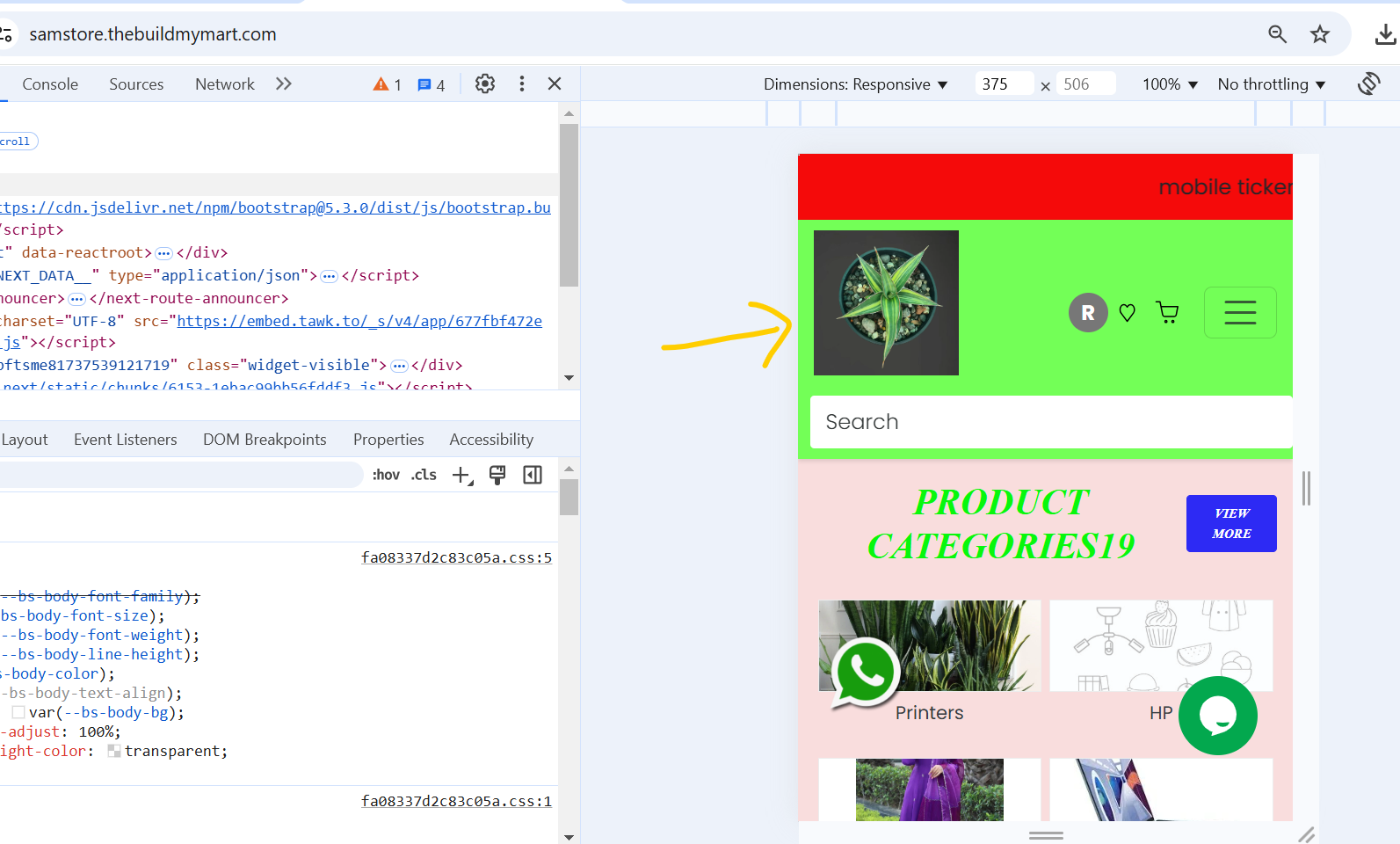The height and width of the screenshot is (844, 1400).
Task: Open the fa08337d2c83c05a.css:1 source link
Action: [x=456, y=801]
